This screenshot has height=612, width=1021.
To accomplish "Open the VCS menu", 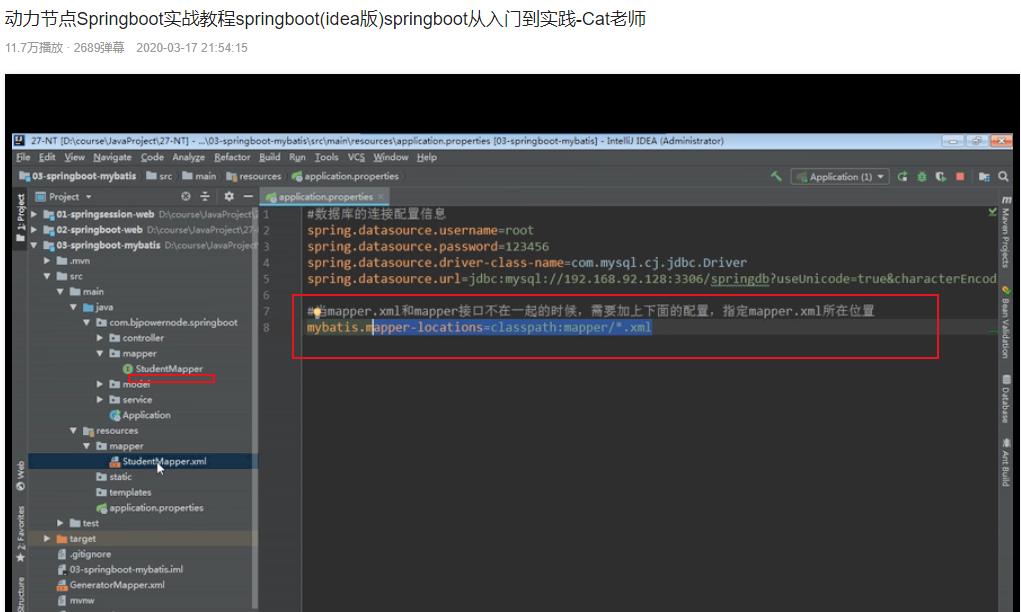I will [356, 158].
